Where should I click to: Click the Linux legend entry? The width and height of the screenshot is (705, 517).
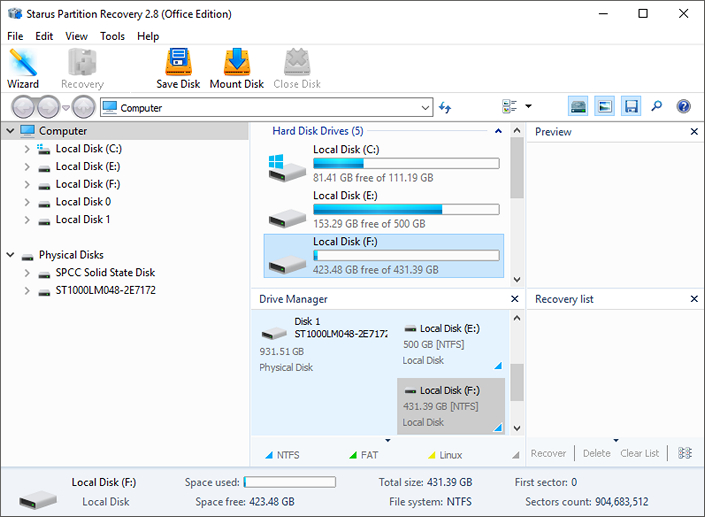click(445, 455)
